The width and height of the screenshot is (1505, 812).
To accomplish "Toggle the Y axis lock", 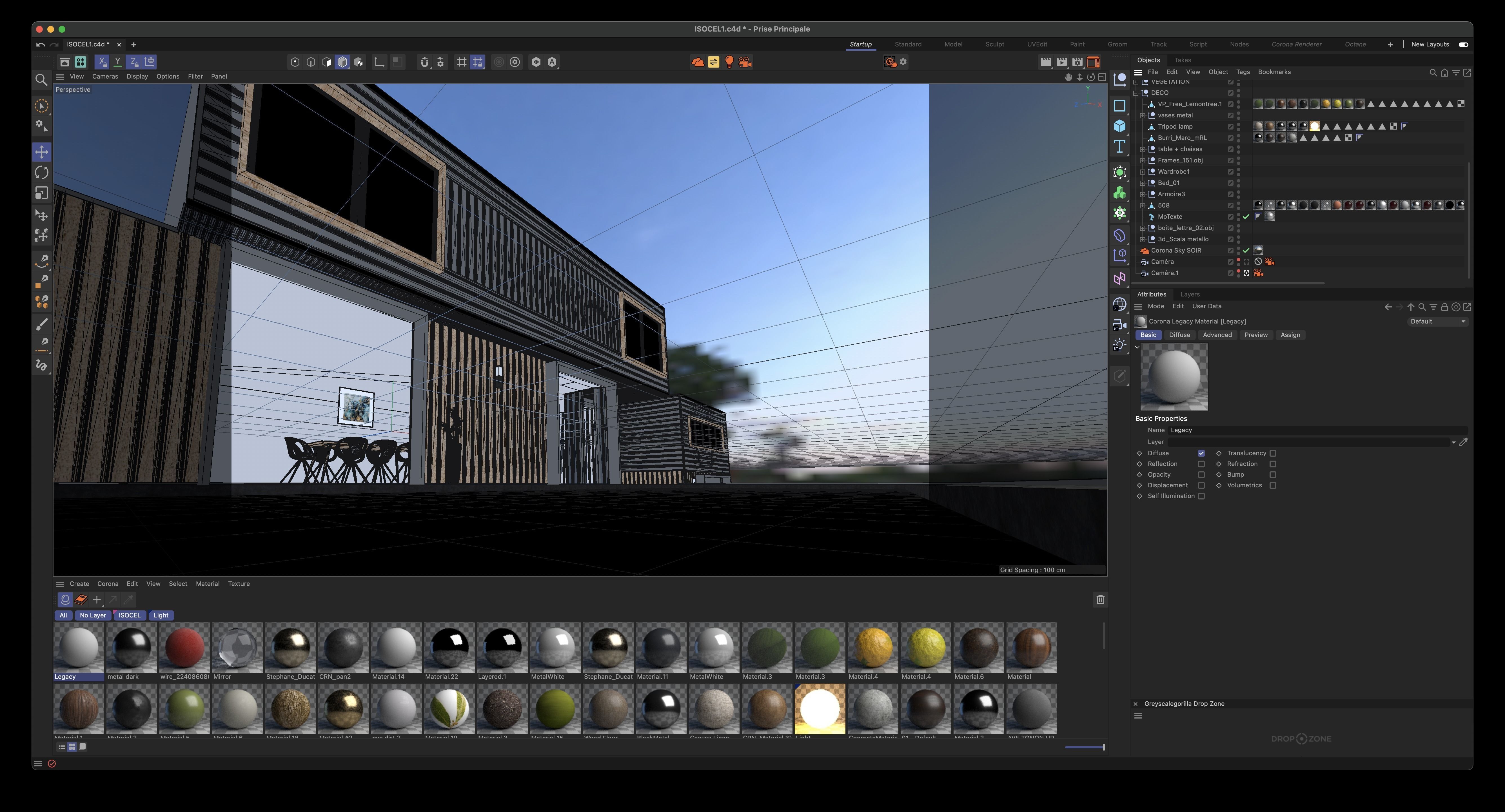I will coord(118,62).
